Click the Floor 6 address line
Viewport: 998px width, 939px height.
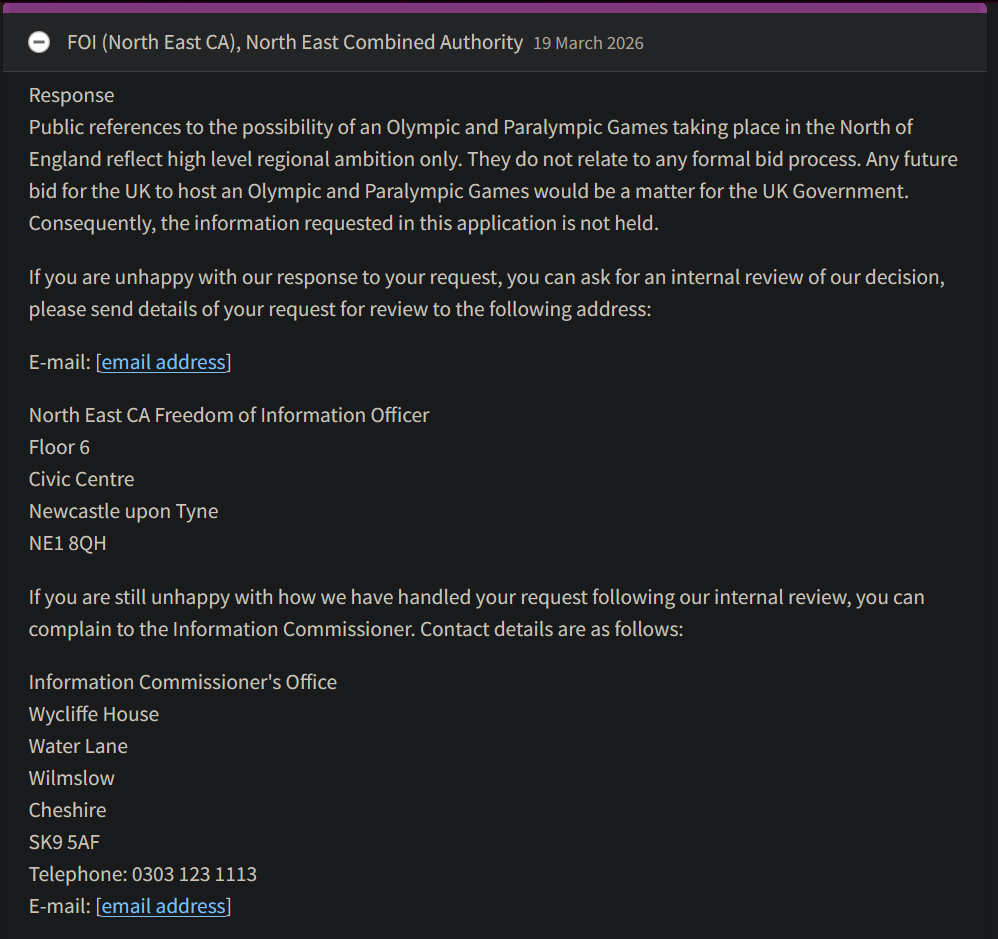59,447
